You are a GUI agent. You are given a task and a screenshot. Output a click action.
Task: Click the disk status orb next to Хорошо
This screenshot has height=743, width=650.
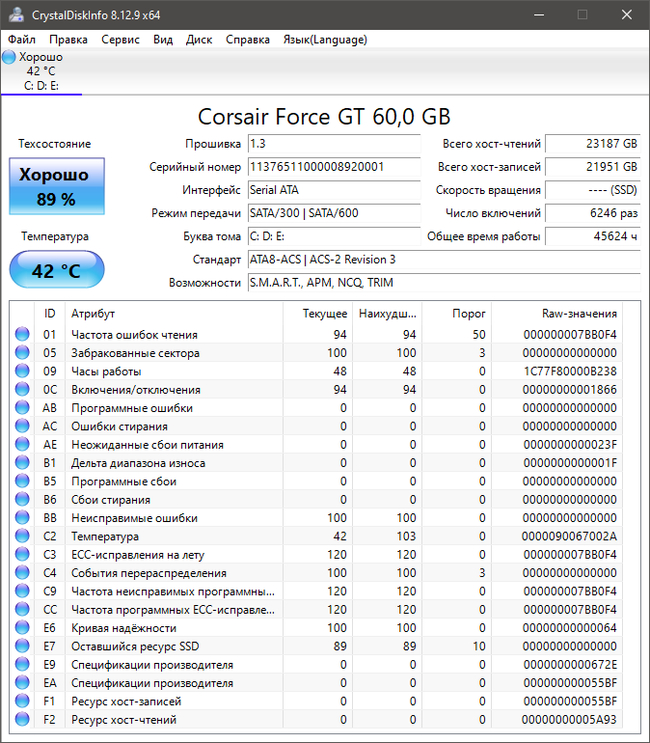(9, 57)
